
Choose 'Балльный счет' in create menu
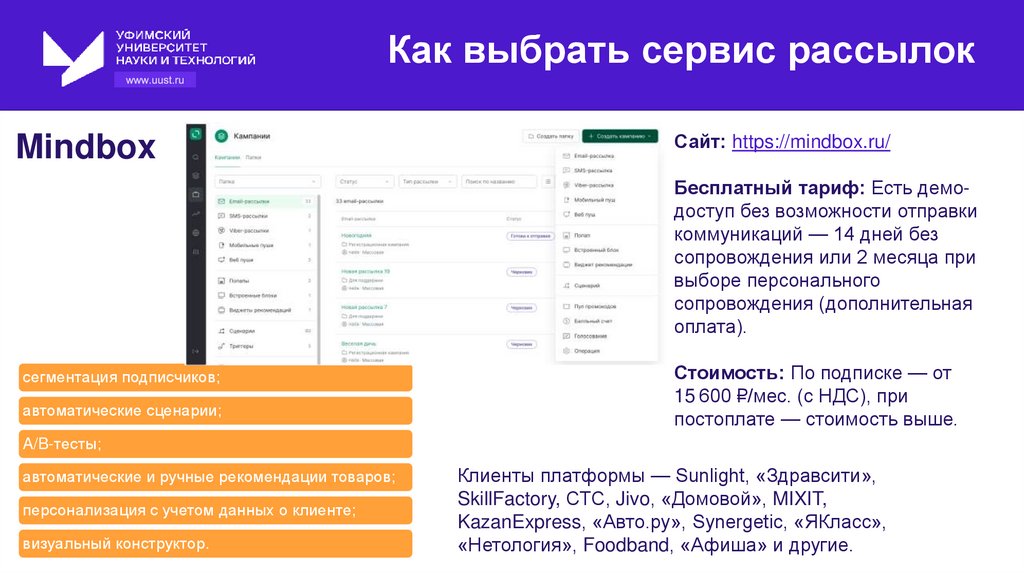606,321
